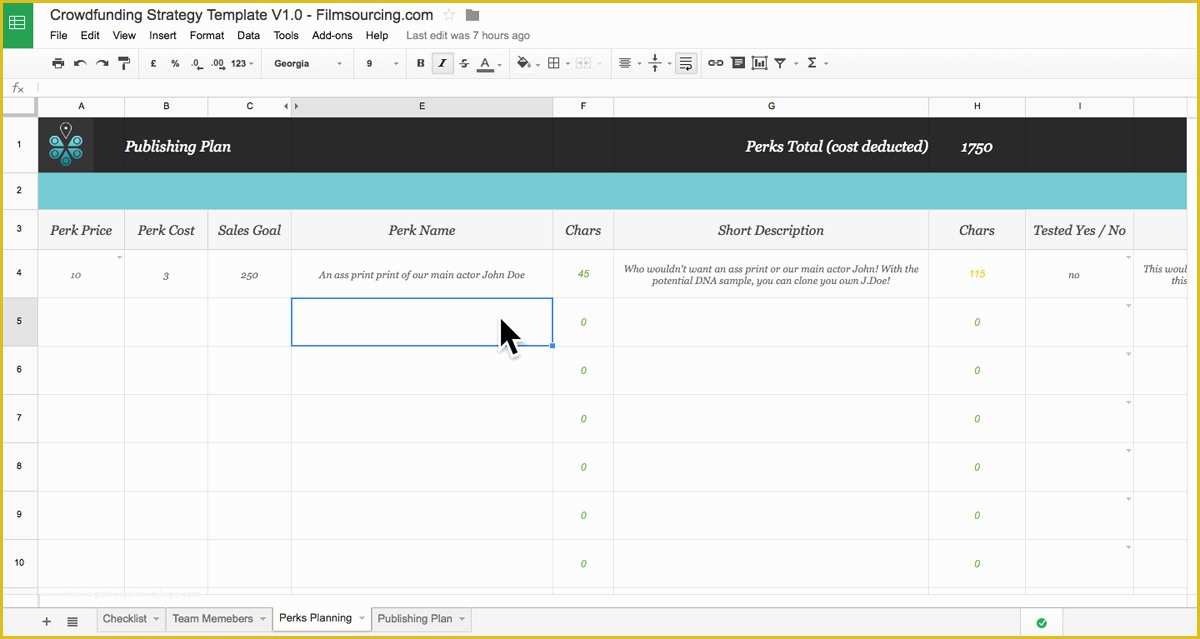
Task: Decrease decimal places
Action: (196, 63)
